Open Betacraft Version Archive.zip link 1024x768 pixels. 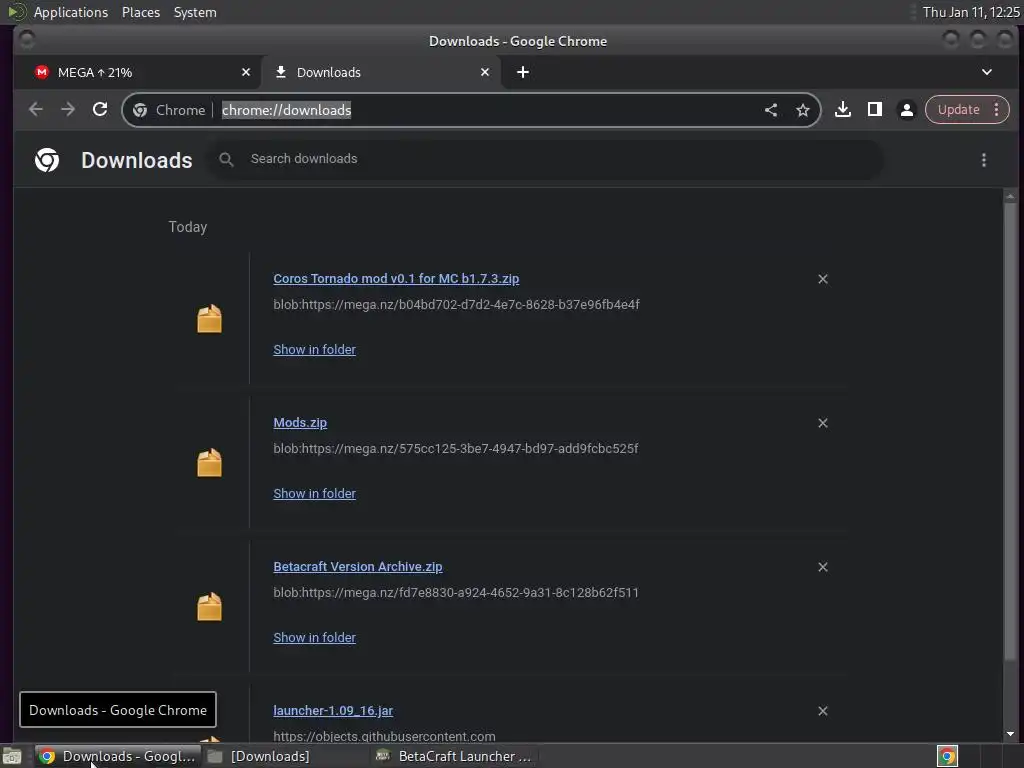(x=358, y=567)
